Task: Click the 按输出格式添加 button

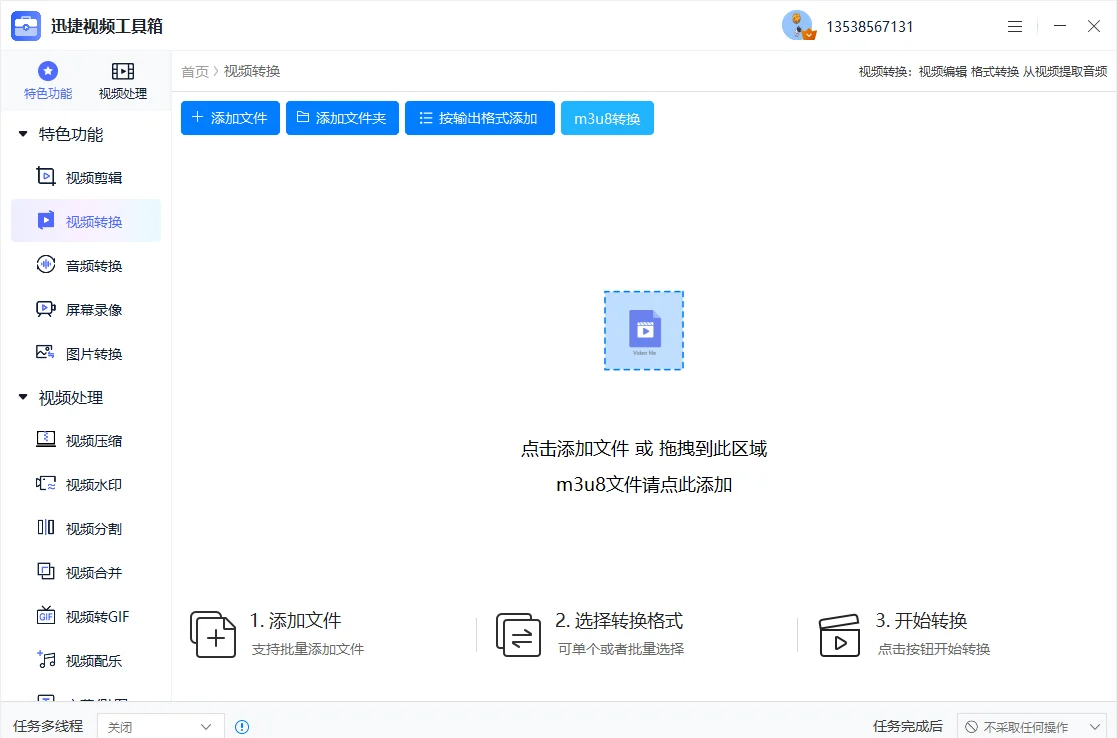Action: coord(479,118)
